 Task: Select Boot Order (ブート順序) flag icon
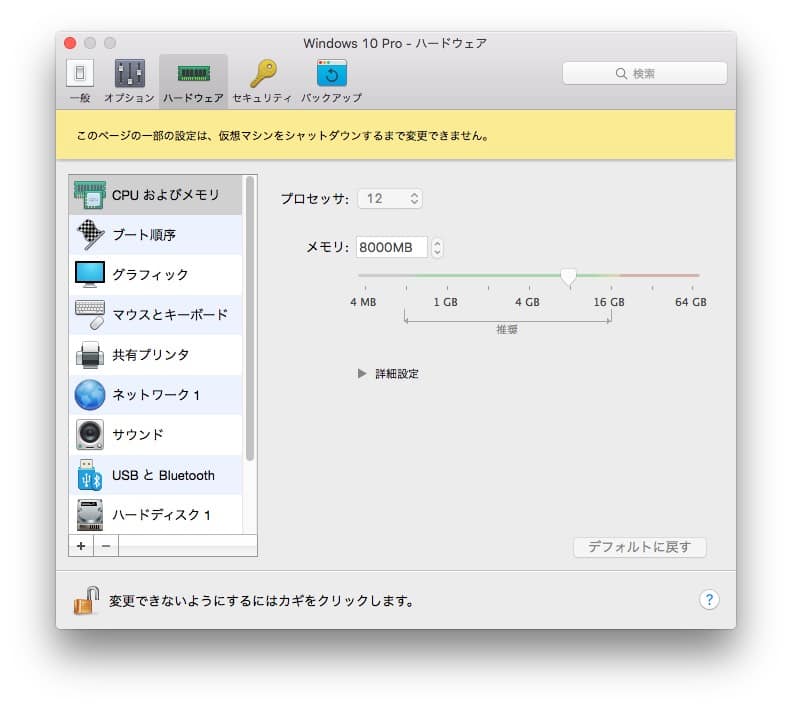[90, 234]
